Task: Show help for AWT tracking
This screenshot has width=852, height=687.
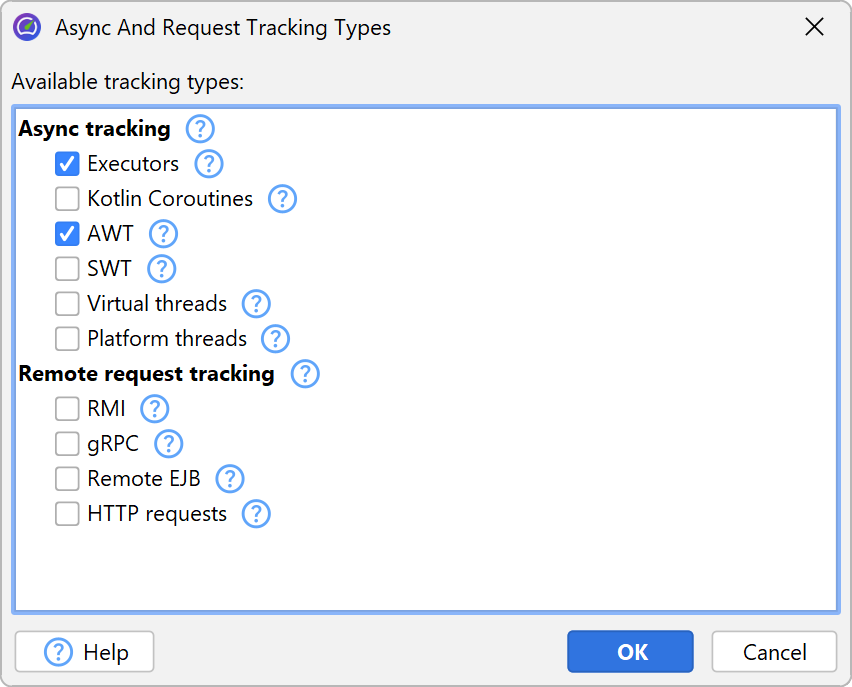Action: coord(163,234)
